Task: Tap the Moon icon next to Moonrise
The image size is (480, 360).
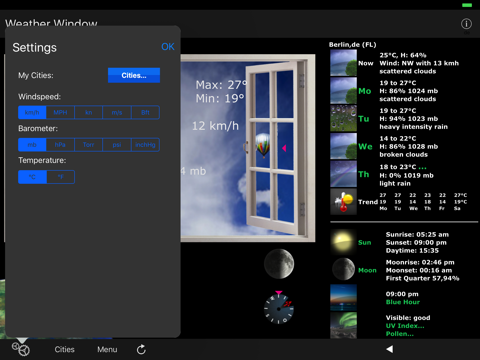Action: 343,269
